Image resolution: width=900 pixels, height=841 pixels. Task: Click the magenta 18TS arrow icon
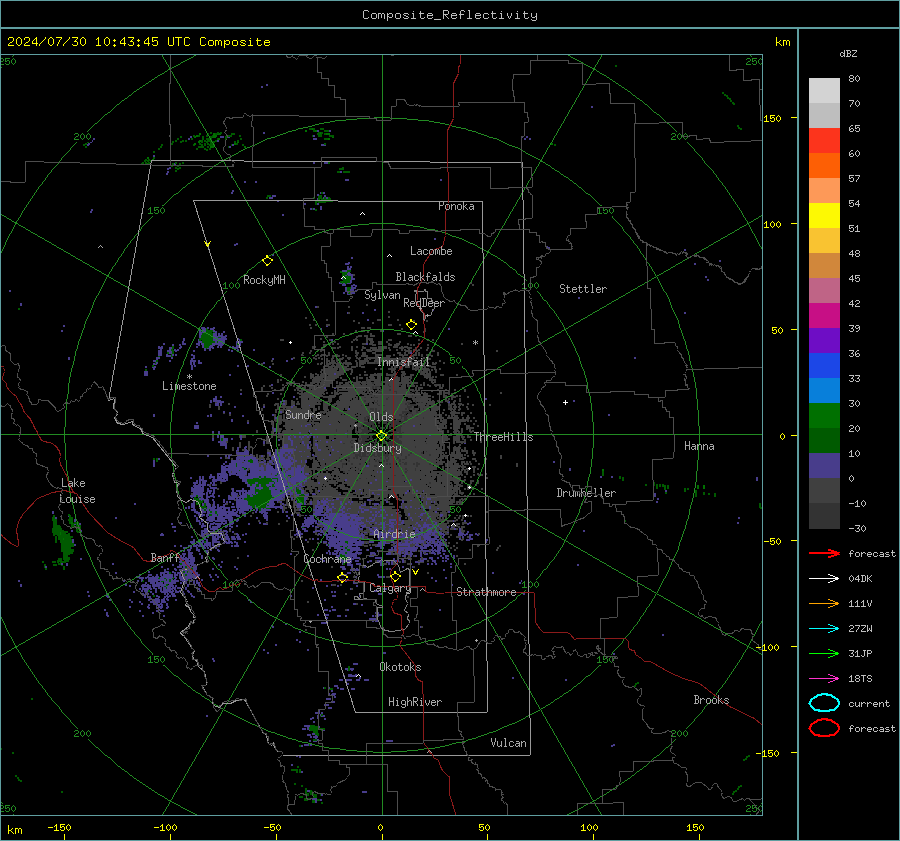coord(824,679)
